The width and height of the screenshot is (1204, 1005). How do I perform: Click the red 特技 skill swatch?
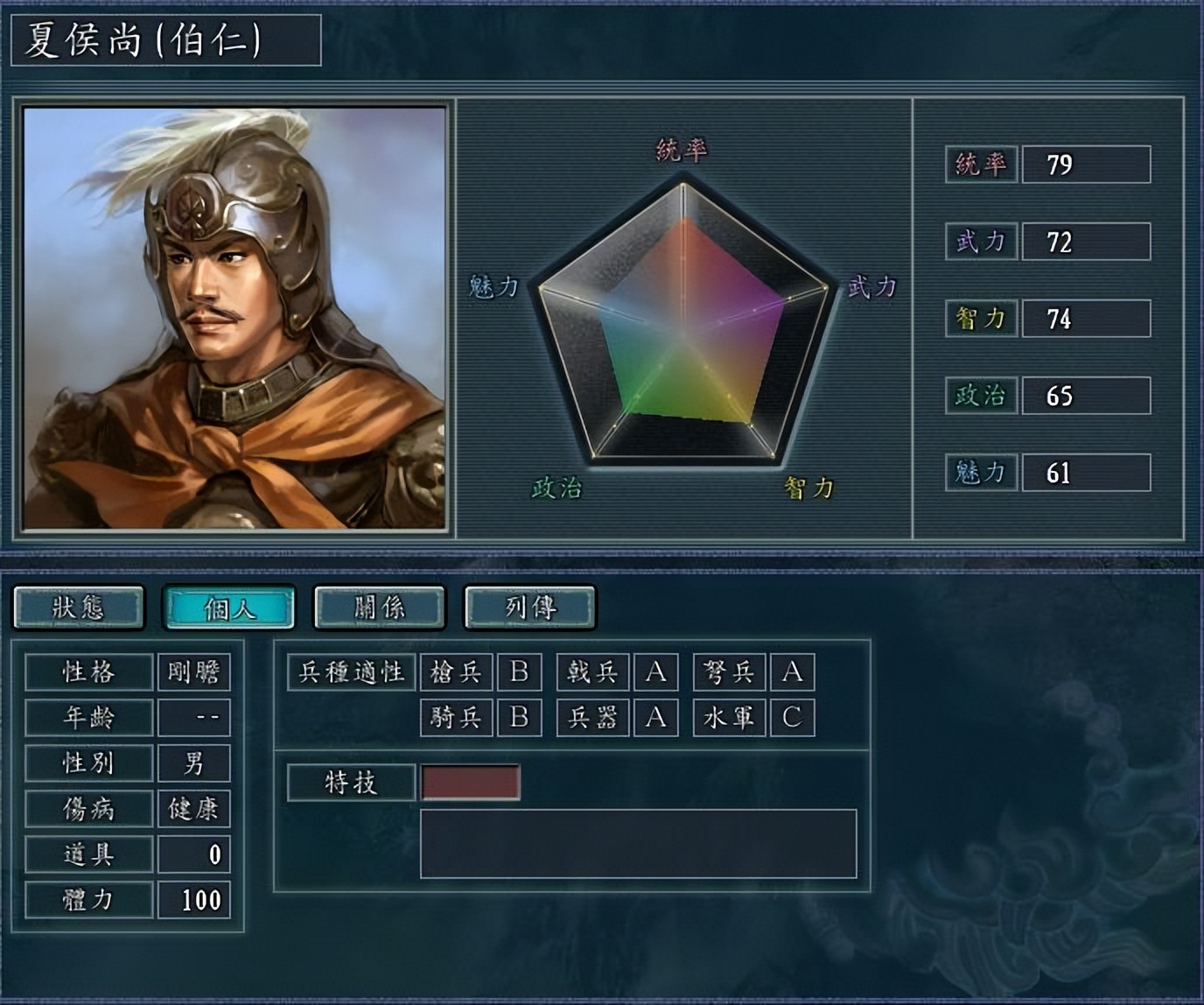471,782
